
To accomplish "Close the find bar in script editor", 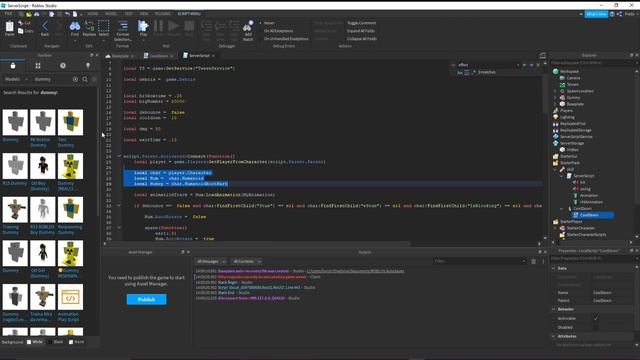I will point(538,65).
